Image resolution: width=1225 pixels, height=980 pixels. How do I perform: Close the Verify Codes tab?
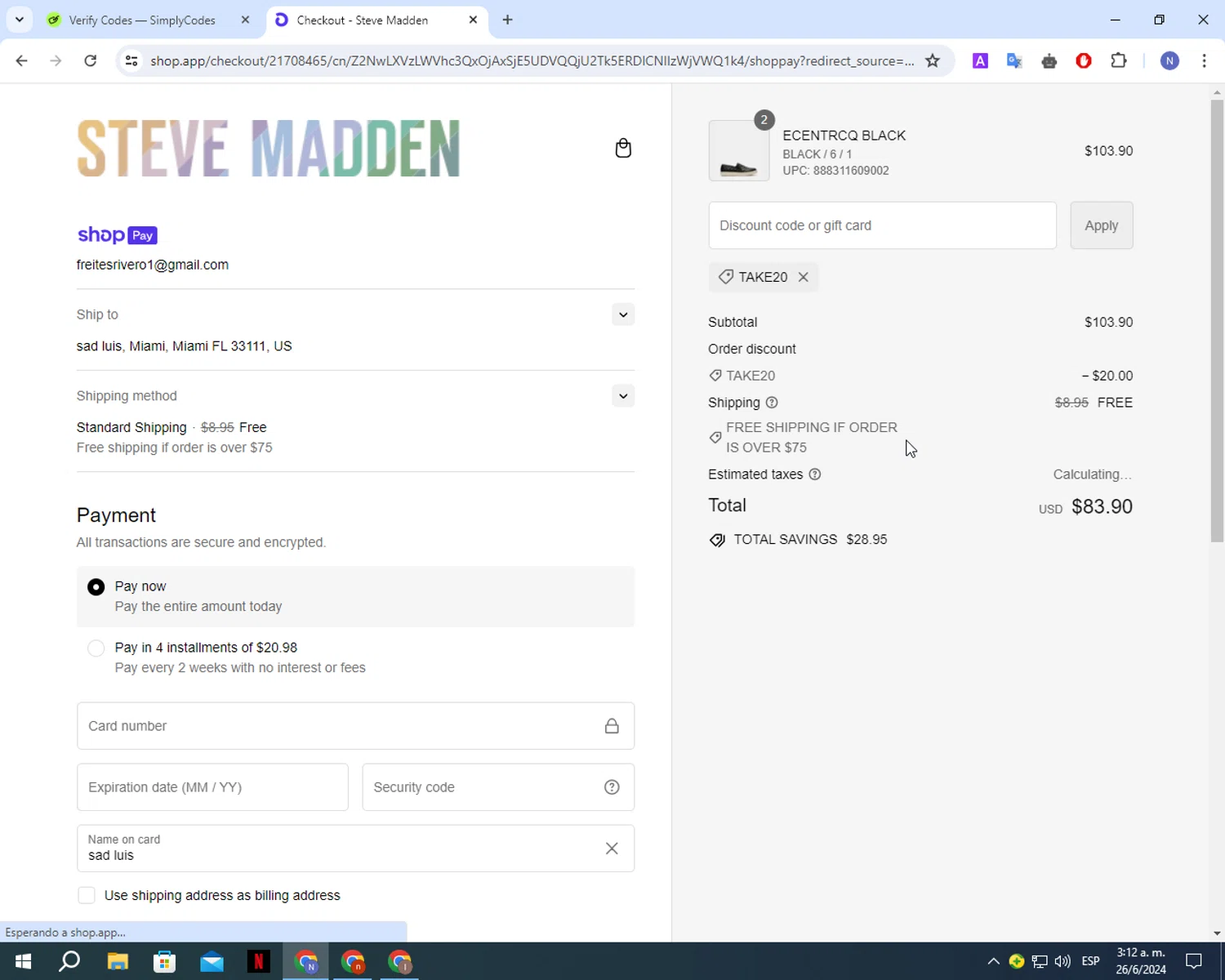245,20
